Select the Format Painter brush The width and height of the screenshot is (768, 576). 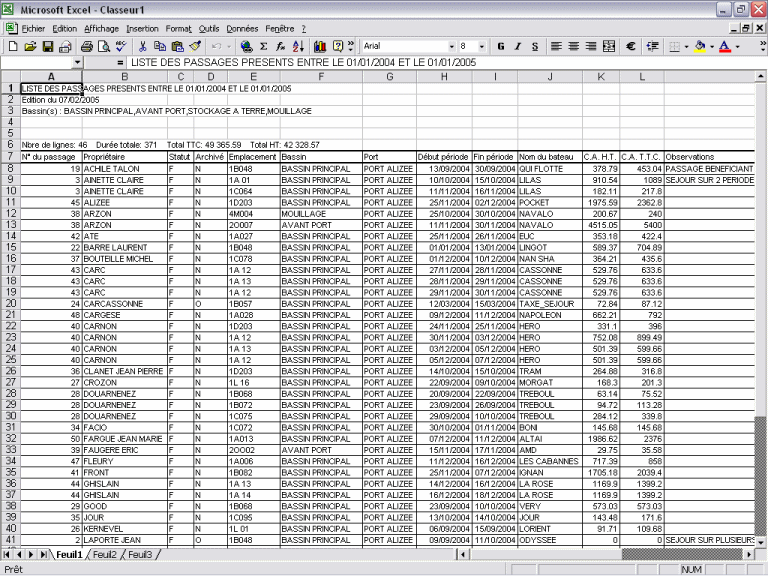coord(195,47)
